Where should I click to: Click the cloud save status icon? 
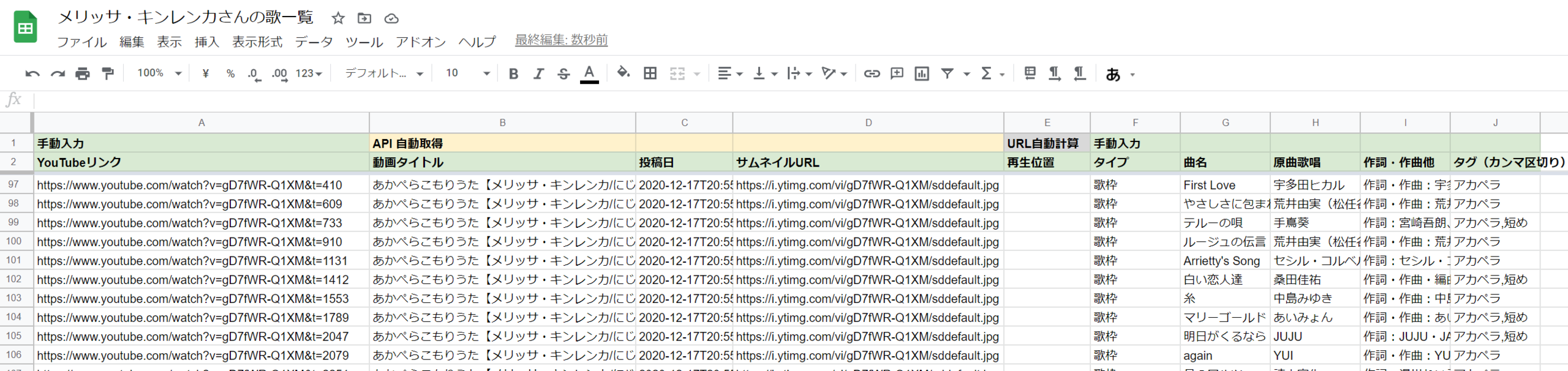pos(391,18)
